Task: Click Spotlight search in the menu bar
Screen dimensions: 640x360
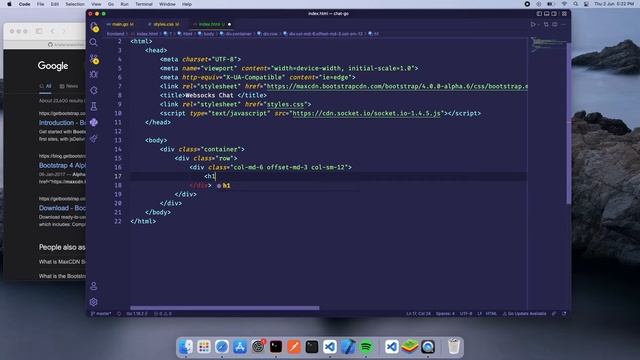Action: click(576, 4)
